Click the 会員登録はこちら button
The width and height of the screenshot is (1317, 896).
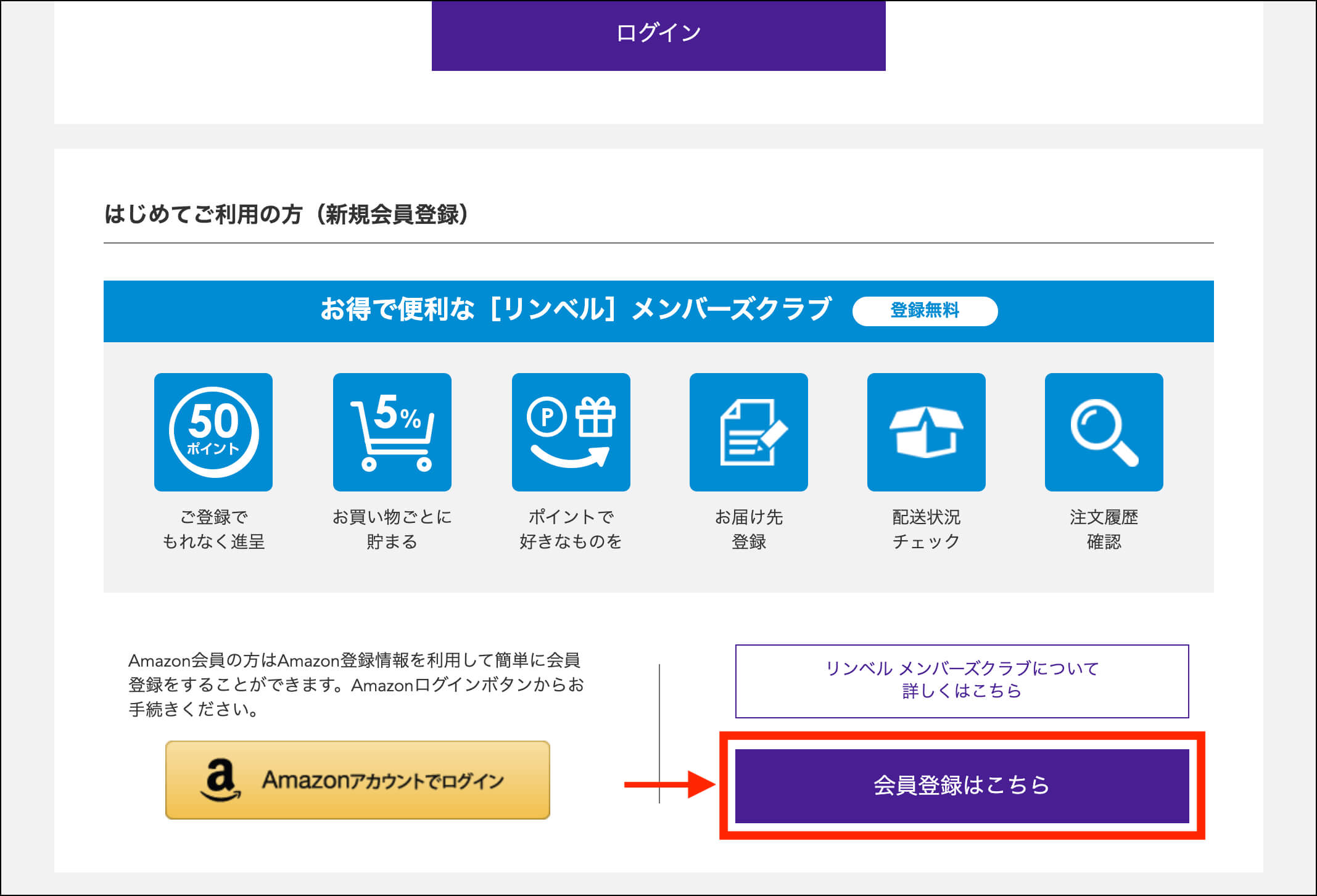[x=962, y=786]
